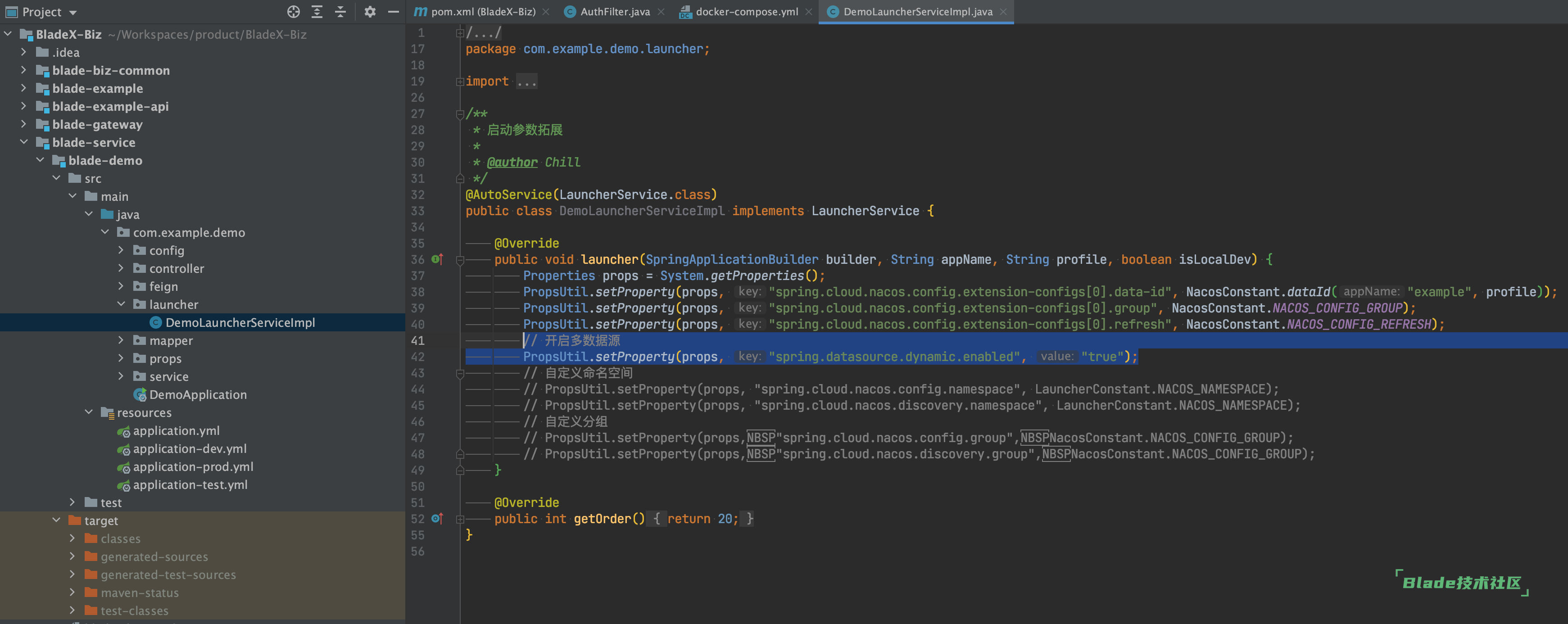
Task: Collapse the src folder
Action: tap(56, 178)
